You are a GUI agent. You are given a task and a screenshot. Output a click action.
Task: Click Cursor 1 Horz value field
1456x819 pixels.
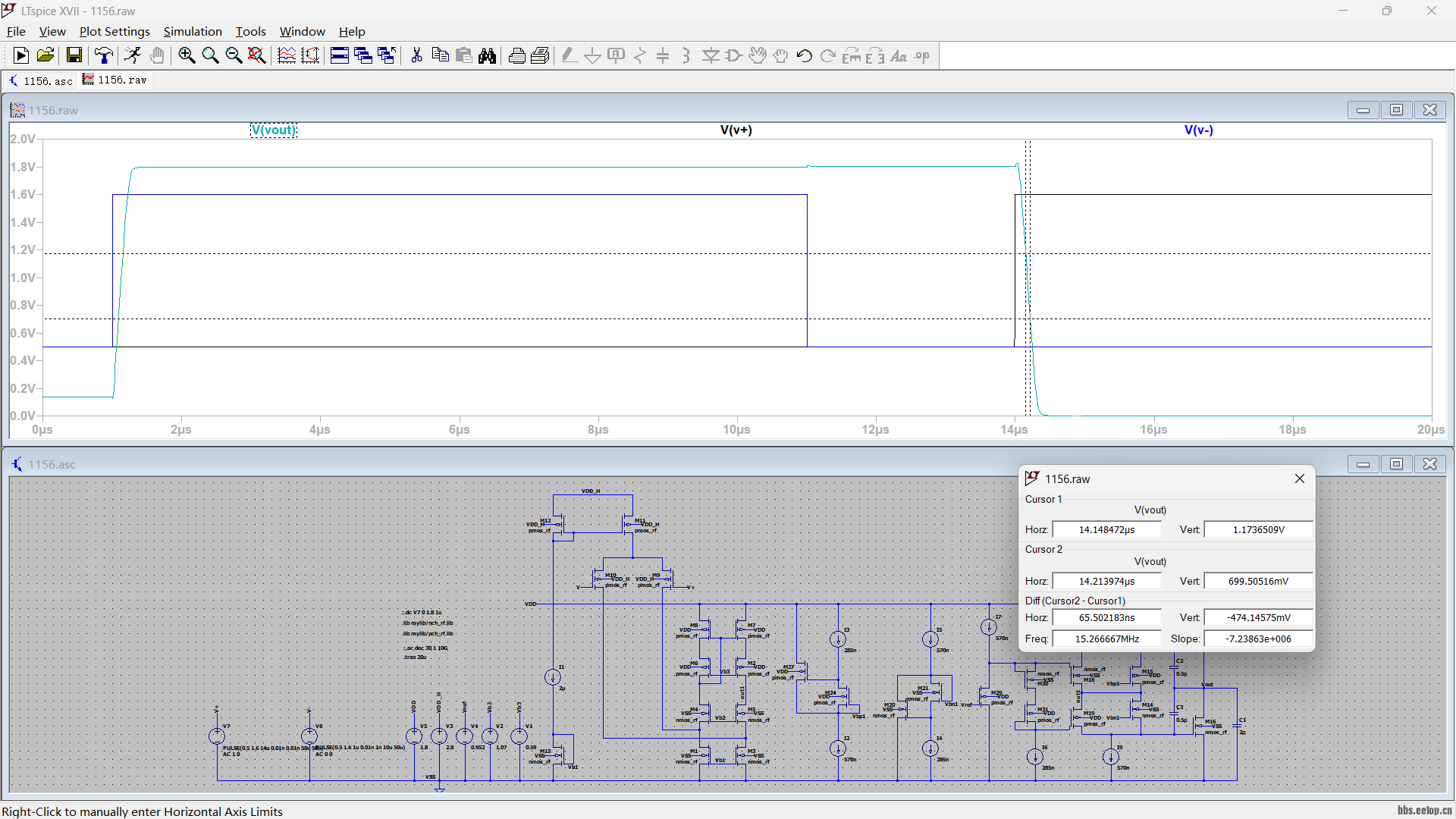(x=1106, y=529)
